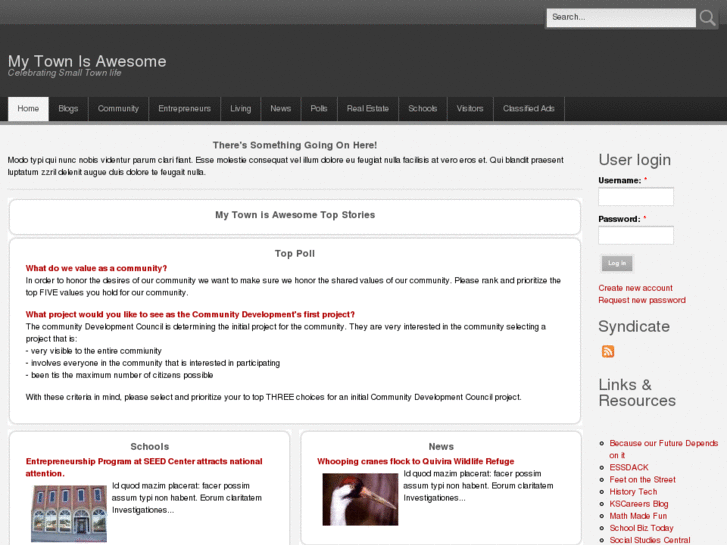Click the search magnifier icon

tap(707, 18)
